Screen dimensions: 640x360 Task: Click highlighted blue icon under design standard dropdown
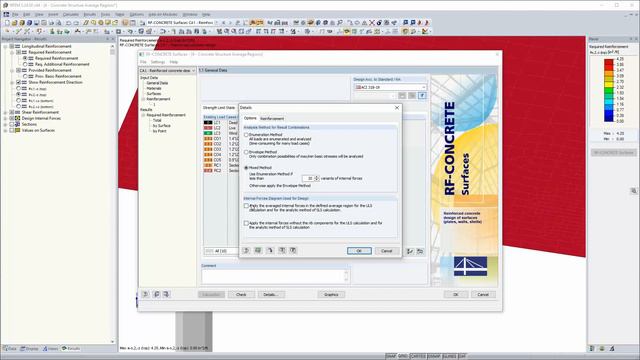click(x=422, y=96)
